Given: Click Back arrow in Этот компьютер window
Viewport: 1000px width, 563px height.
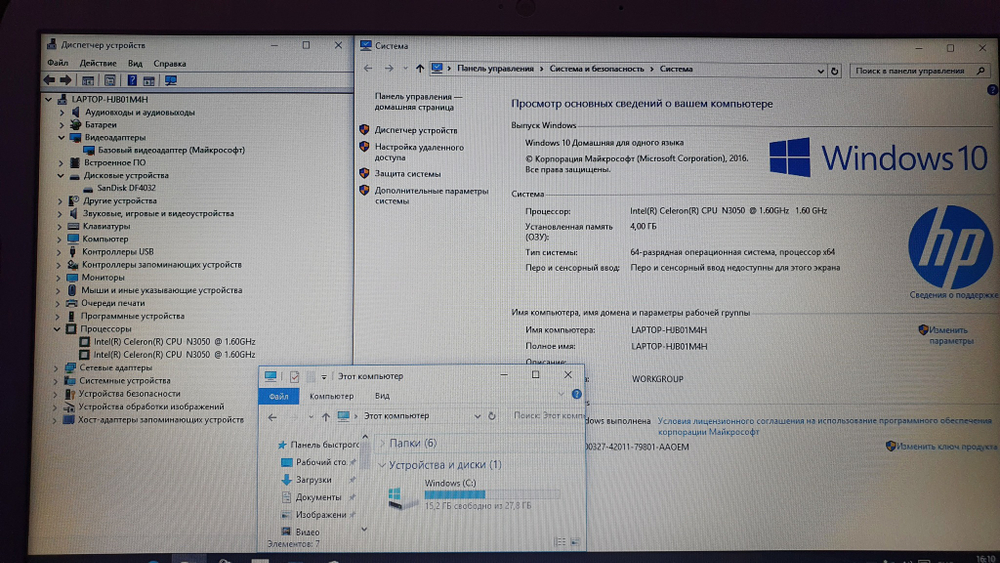Looking at the screenshot, I should pos(272,417).
